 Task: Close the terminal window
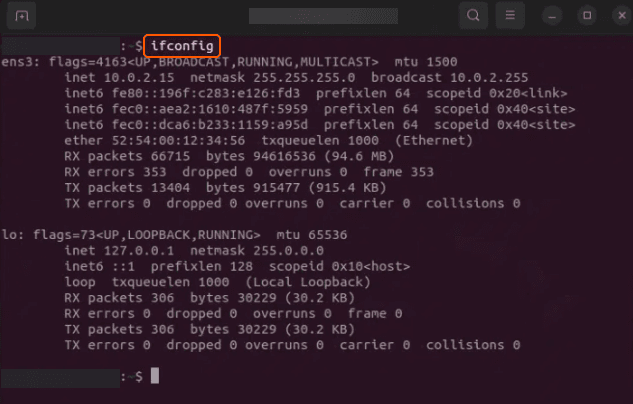click(x=622, y=16)
